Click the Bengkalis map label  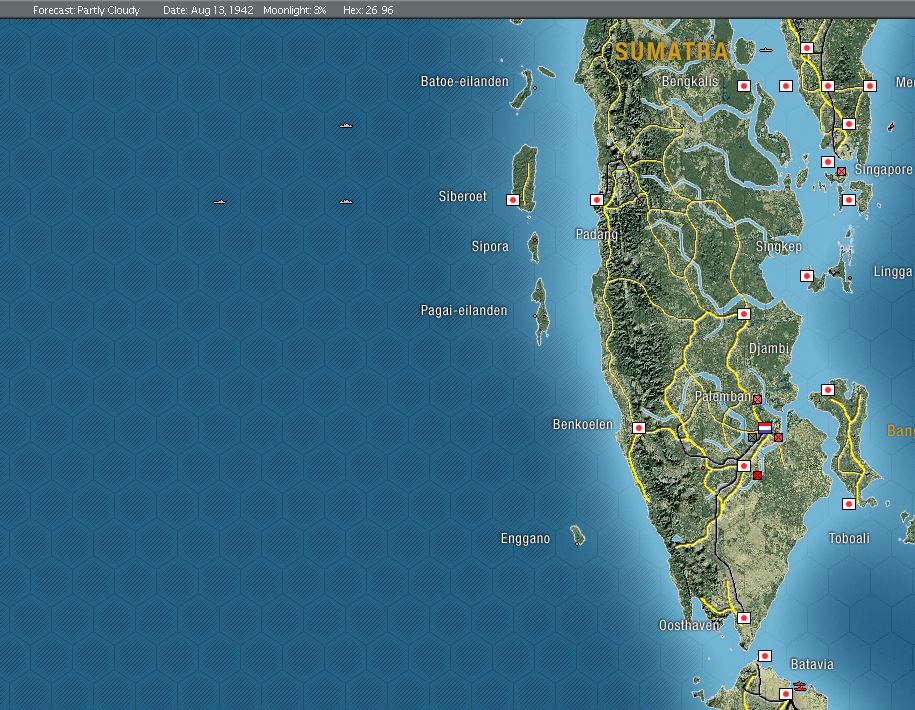(689, 82)
